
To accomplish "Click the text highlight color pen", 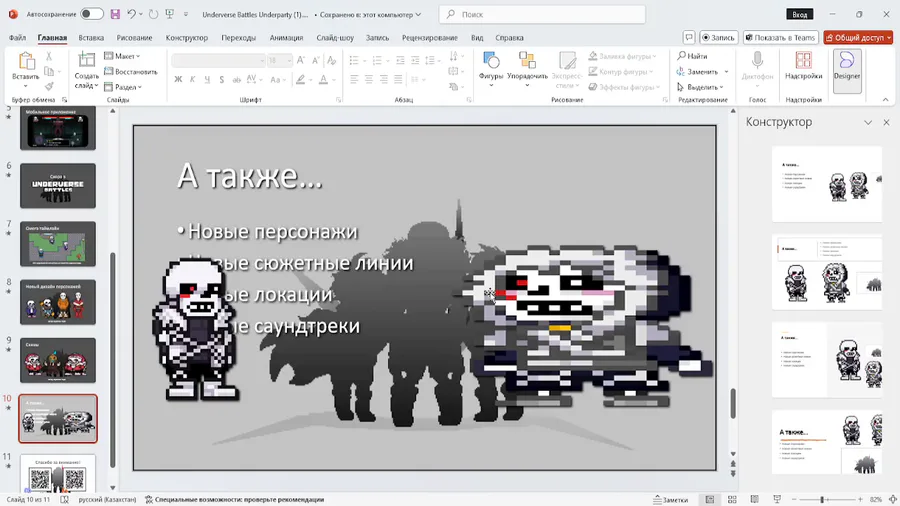I will (300, 80).
